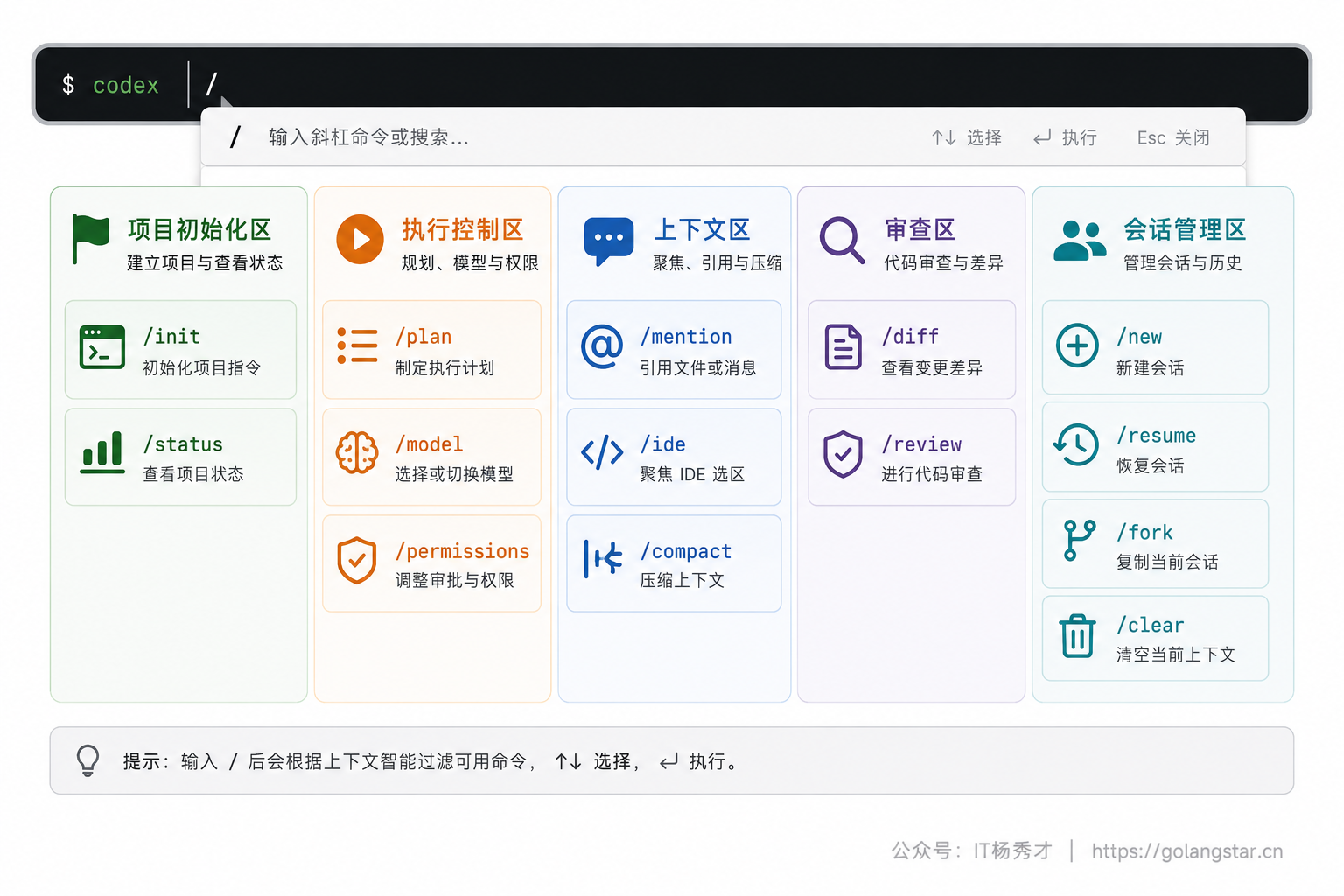Click the /status bar chart icon

(x=102, y=452)
